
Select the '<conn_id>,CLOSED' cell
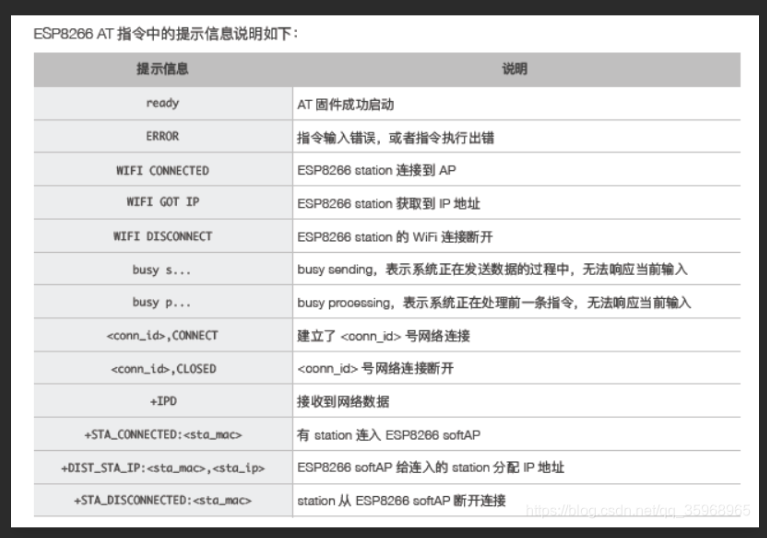pos(163,369)
